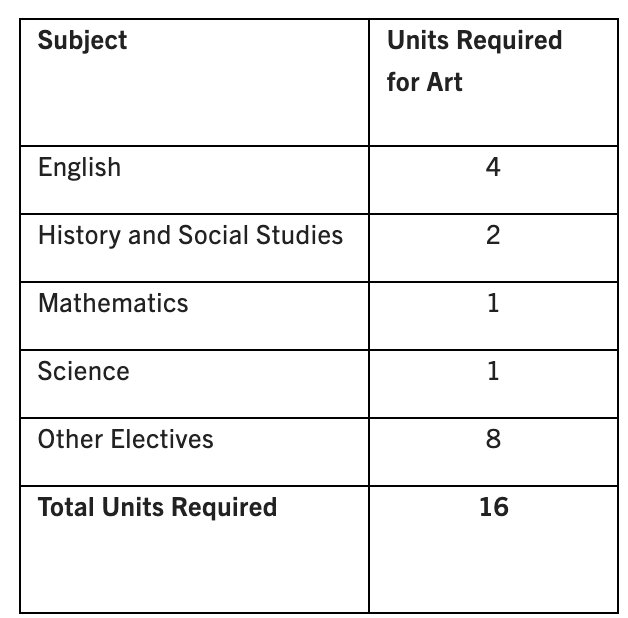Click the value 8 for Other Electives

(x=493, y=439)
